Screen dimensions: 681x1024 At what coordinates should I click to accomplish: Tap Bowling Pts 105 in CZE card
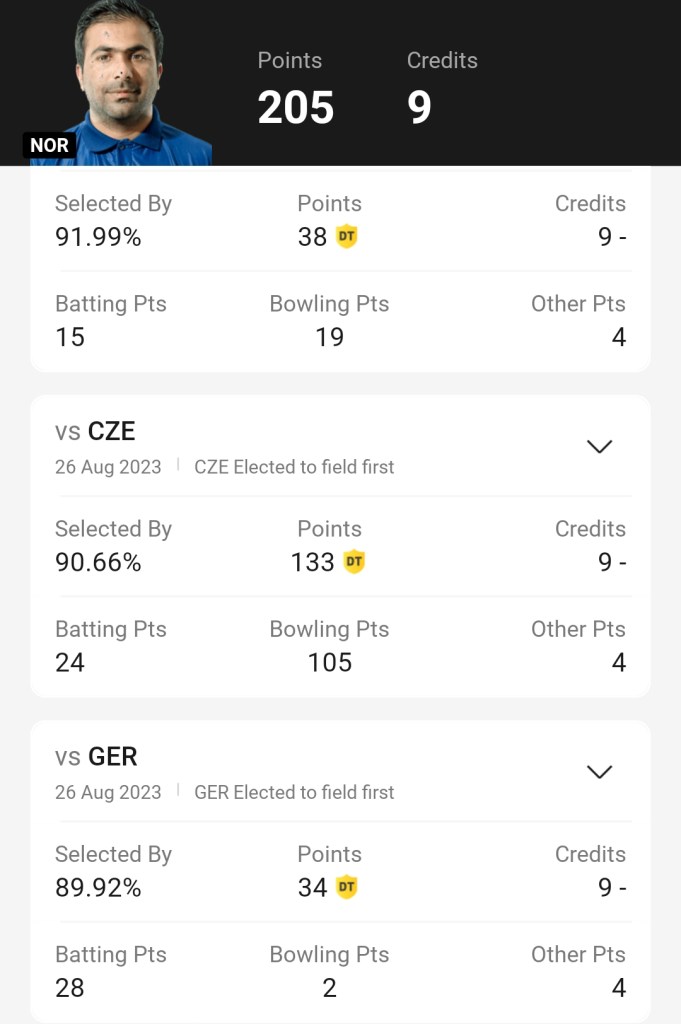click(329, 662)
